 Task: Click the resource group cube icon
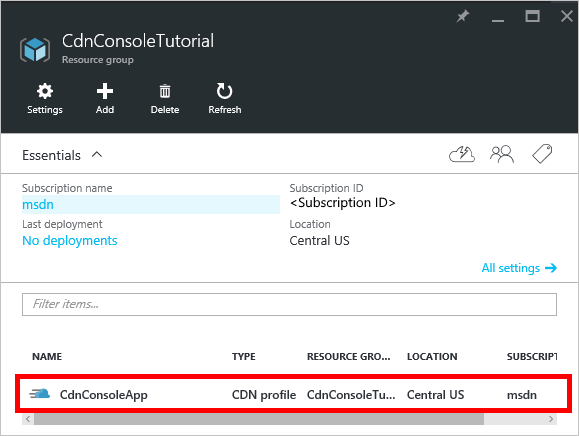point(35,49)
